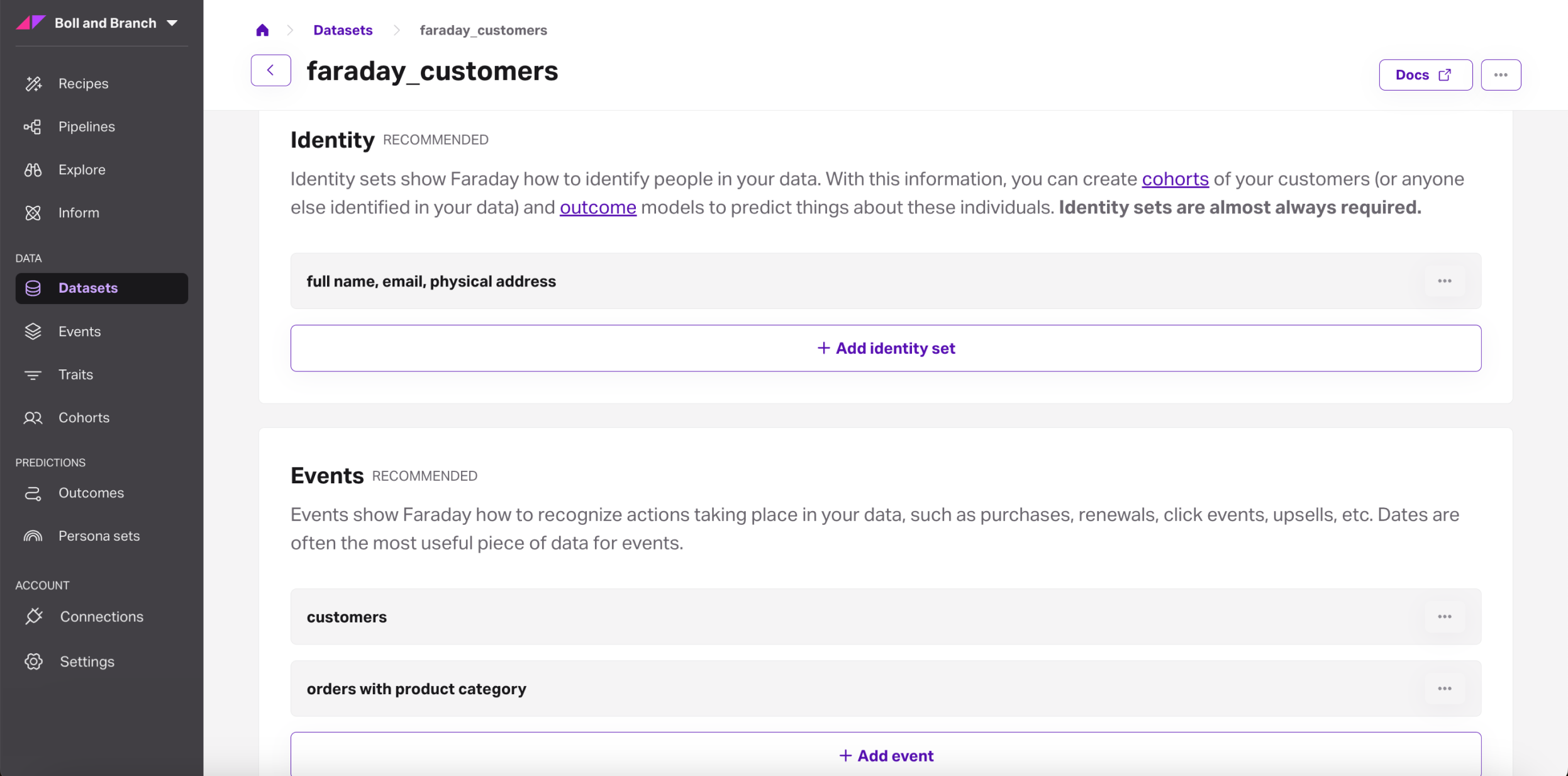The height and width of the screenshot is (776, 1568).
Task: Click the Explore binoculars icon
Action: [x=33, y=170]
